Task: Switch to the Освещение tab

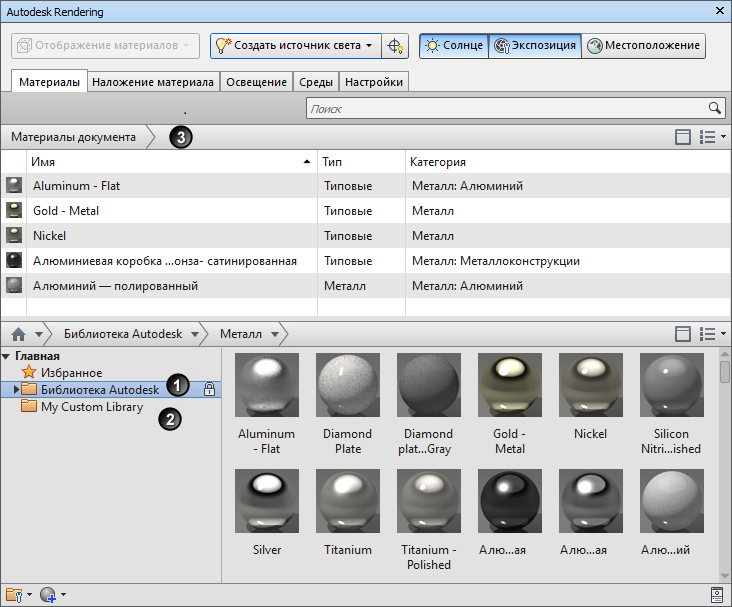Action: pos(256,82)
